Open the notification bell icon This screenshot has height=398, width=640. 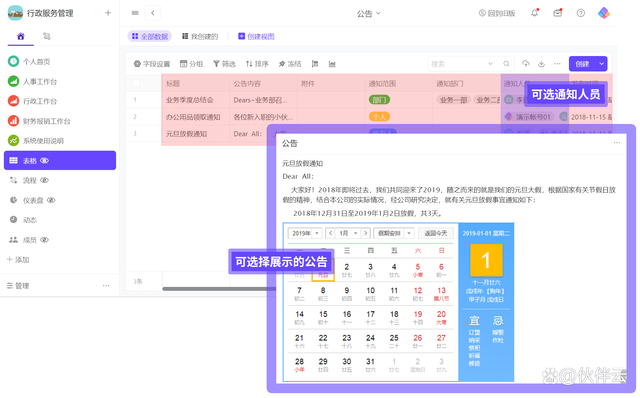click(534, 13)
